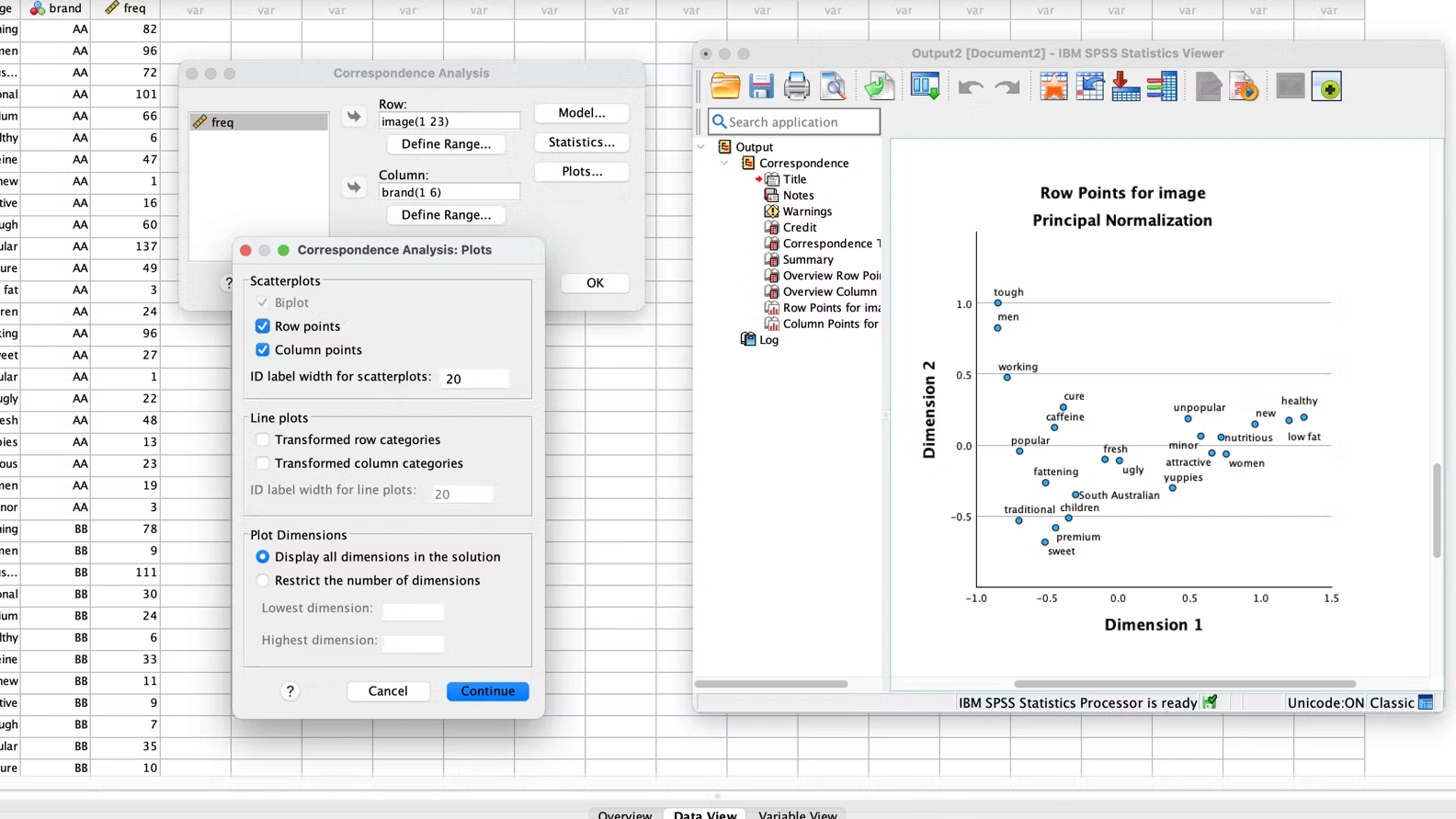Uncheck the Column points checkbox
Viewport: 1456px width, 819px height.
click(263, 350)
